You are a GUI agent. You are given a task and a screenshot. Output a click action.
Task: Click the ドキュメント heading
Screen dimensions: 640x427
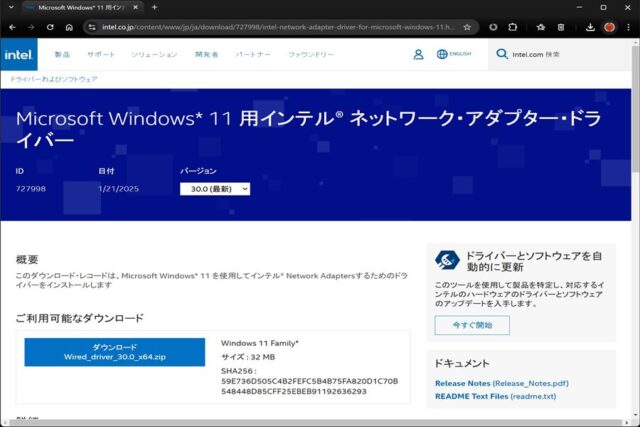[x=462, y=363]
